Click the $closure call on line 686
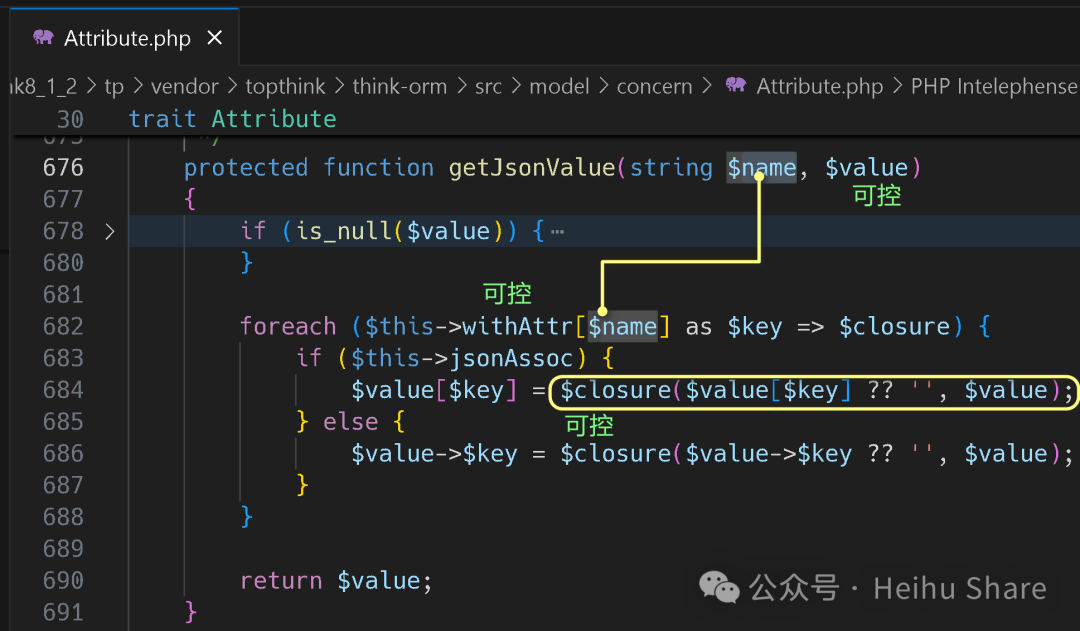1080x631 pixels. tap(615, 453)
